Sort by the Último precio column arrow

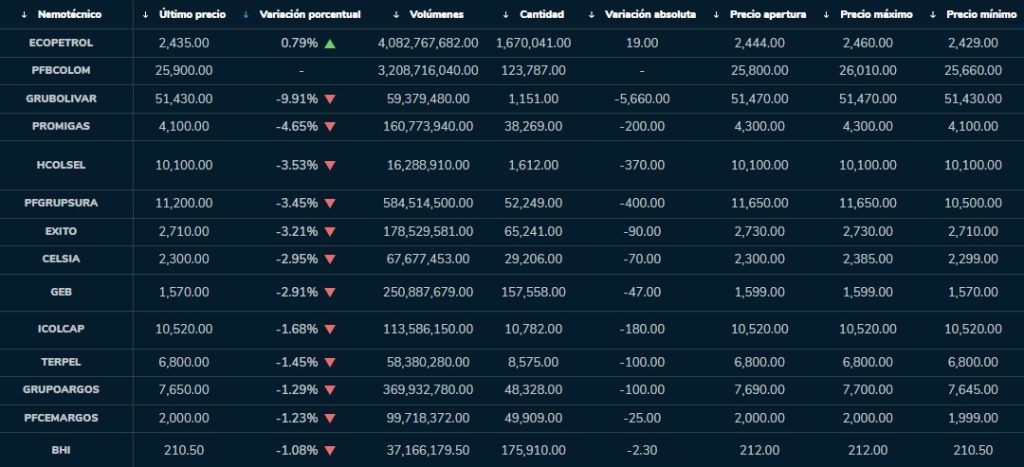145,14
